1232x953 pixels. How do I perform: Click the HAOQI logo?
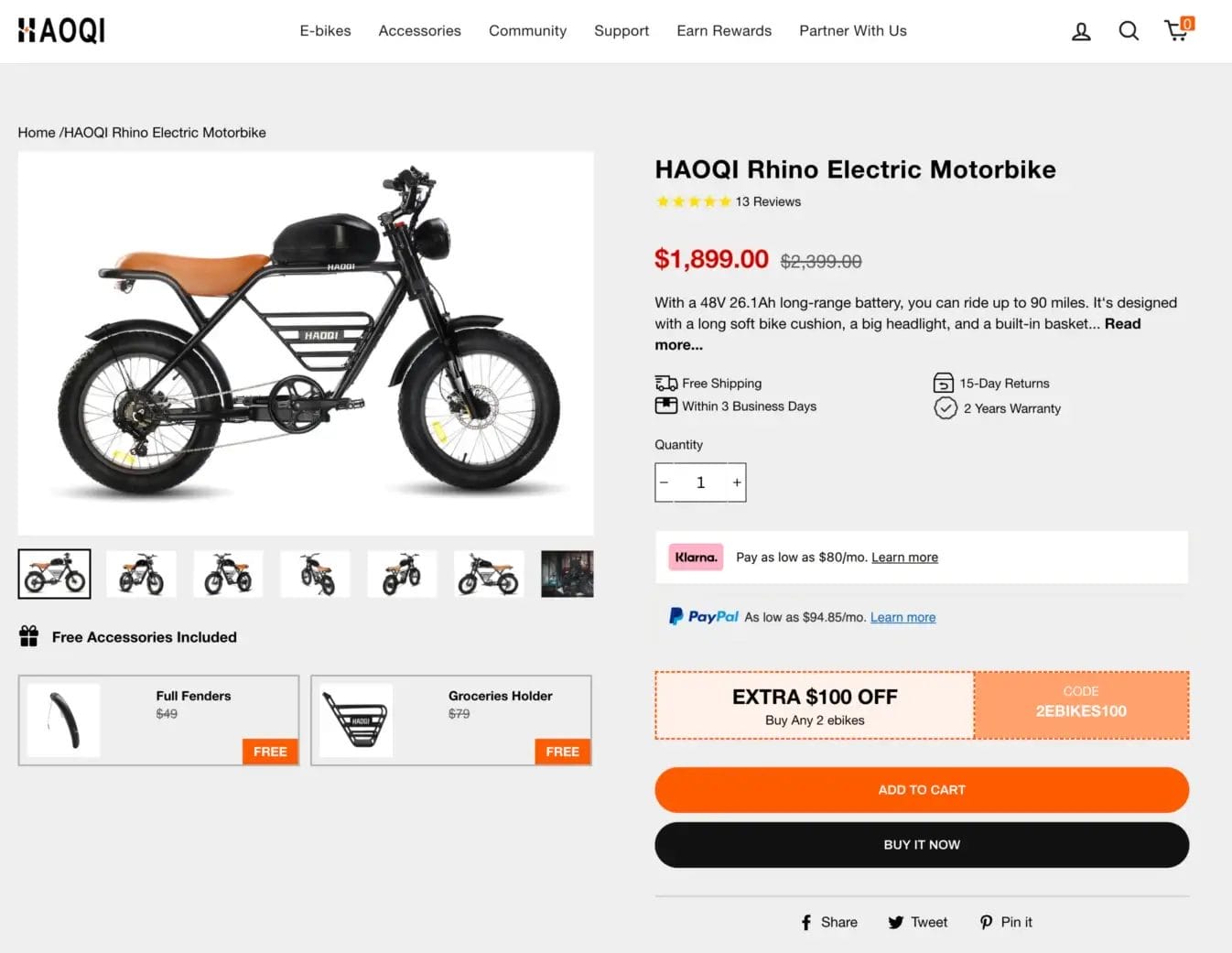tap(61, 30)
